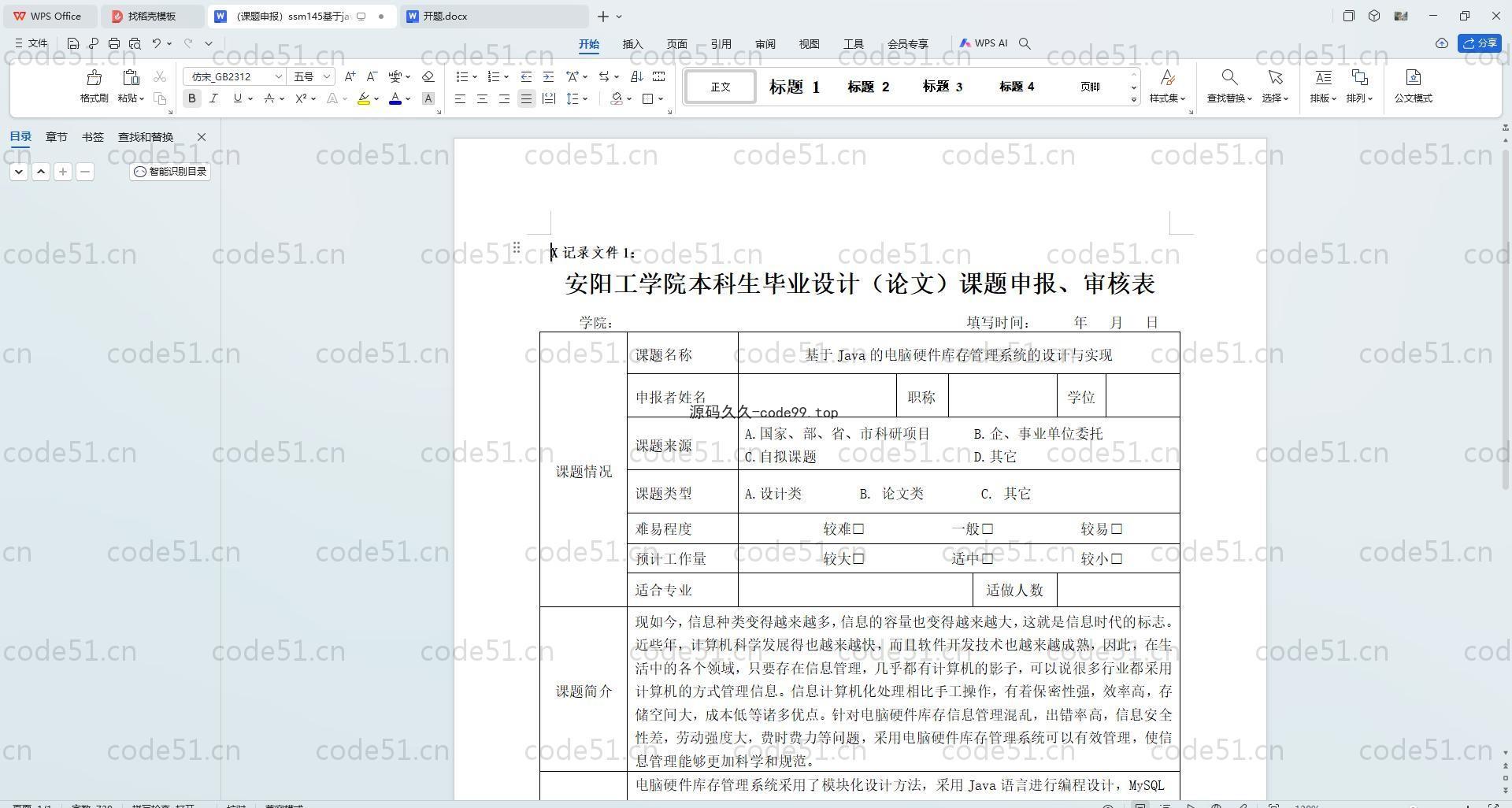Open the line spacing dropdown
The width and height of the screenshot is (1512, 808).
585,99
